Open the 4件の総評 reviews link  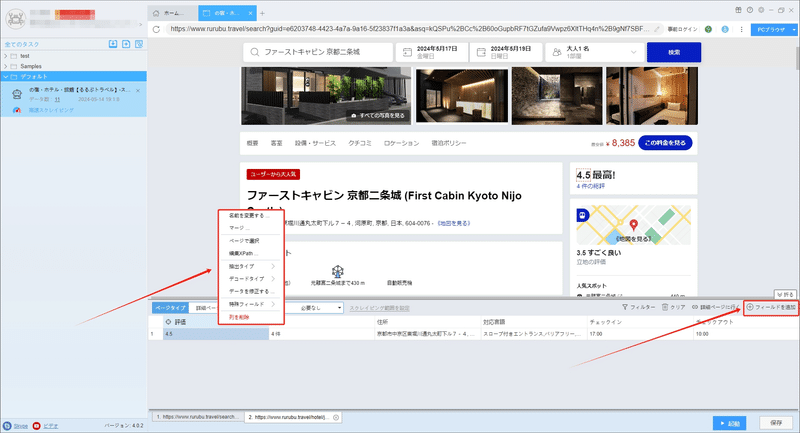pos(590,186)
